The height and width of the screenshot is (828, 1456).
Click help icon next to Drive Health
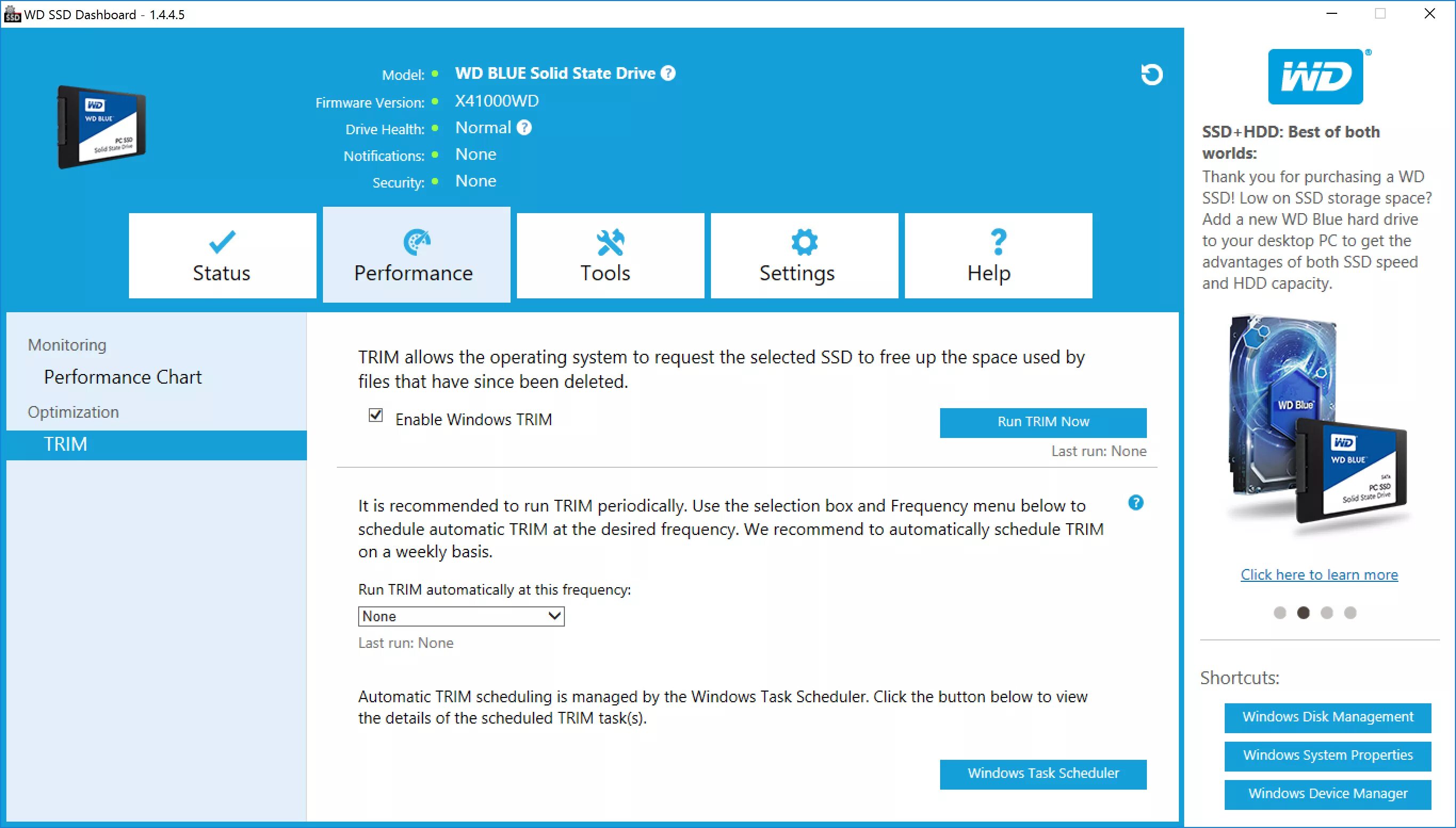point(524,127)
